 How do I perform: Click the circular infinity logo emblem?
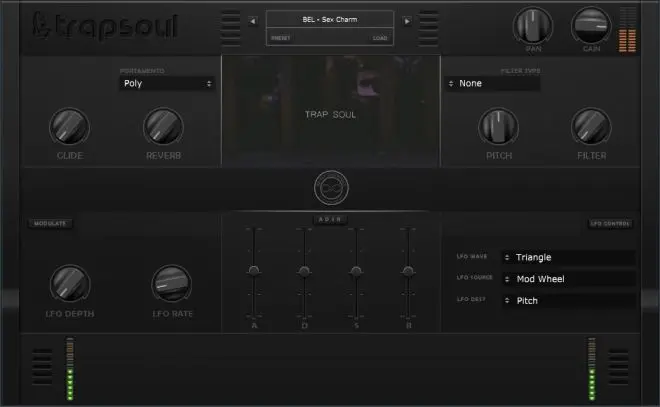(x=331, y=188)
